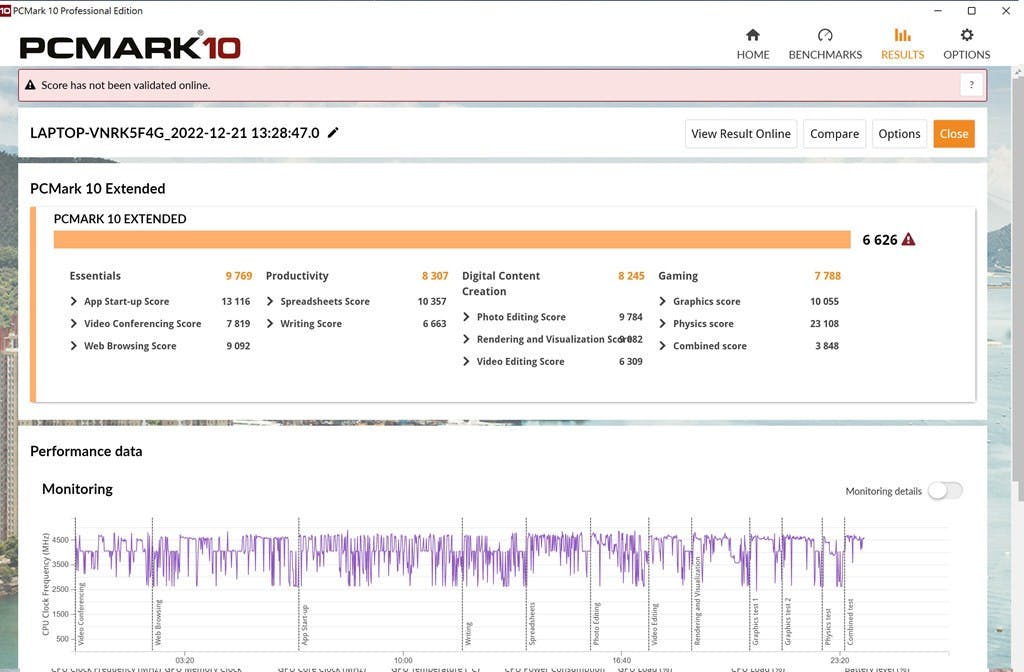The width and height of the screenshot is (1024, 672).
Task: Expand the Spreadsheets Score row
Action: click(x=270, y=302)
